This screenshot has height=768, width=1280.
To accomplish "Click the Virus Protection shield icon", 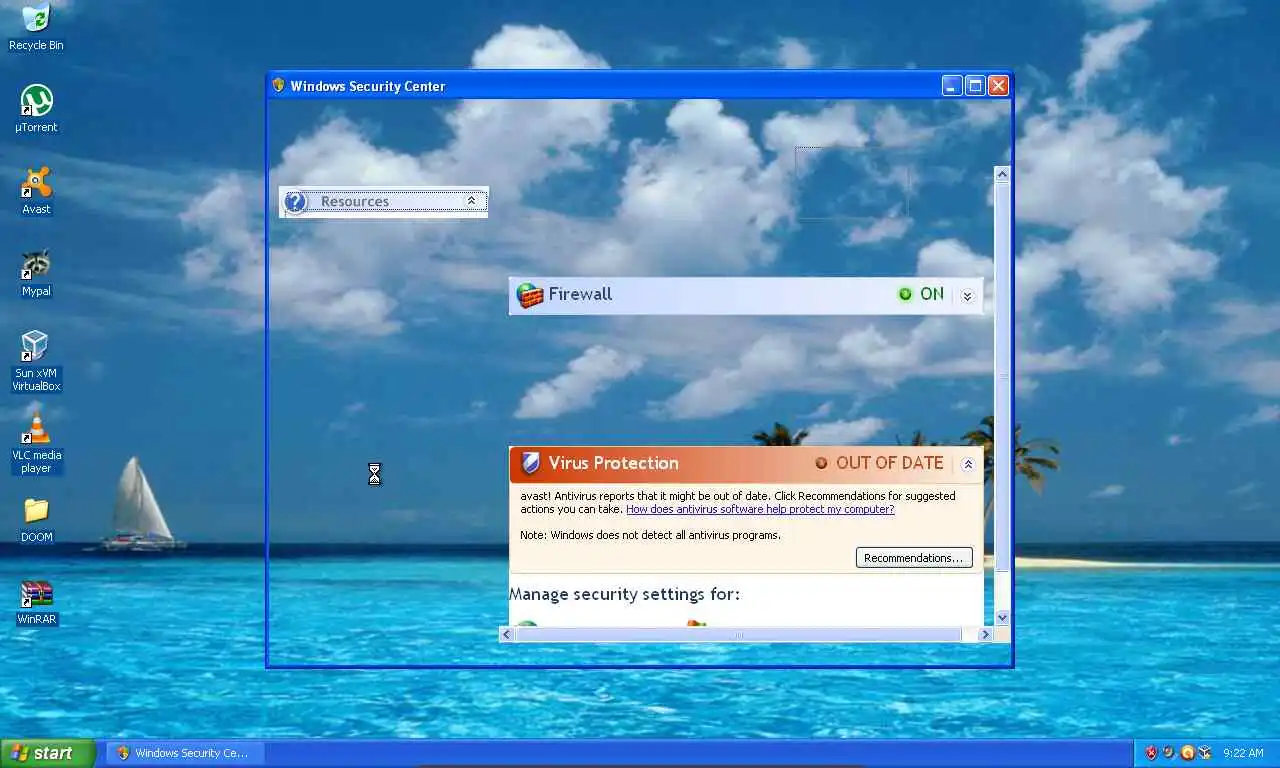I will [x=531, y=463].
